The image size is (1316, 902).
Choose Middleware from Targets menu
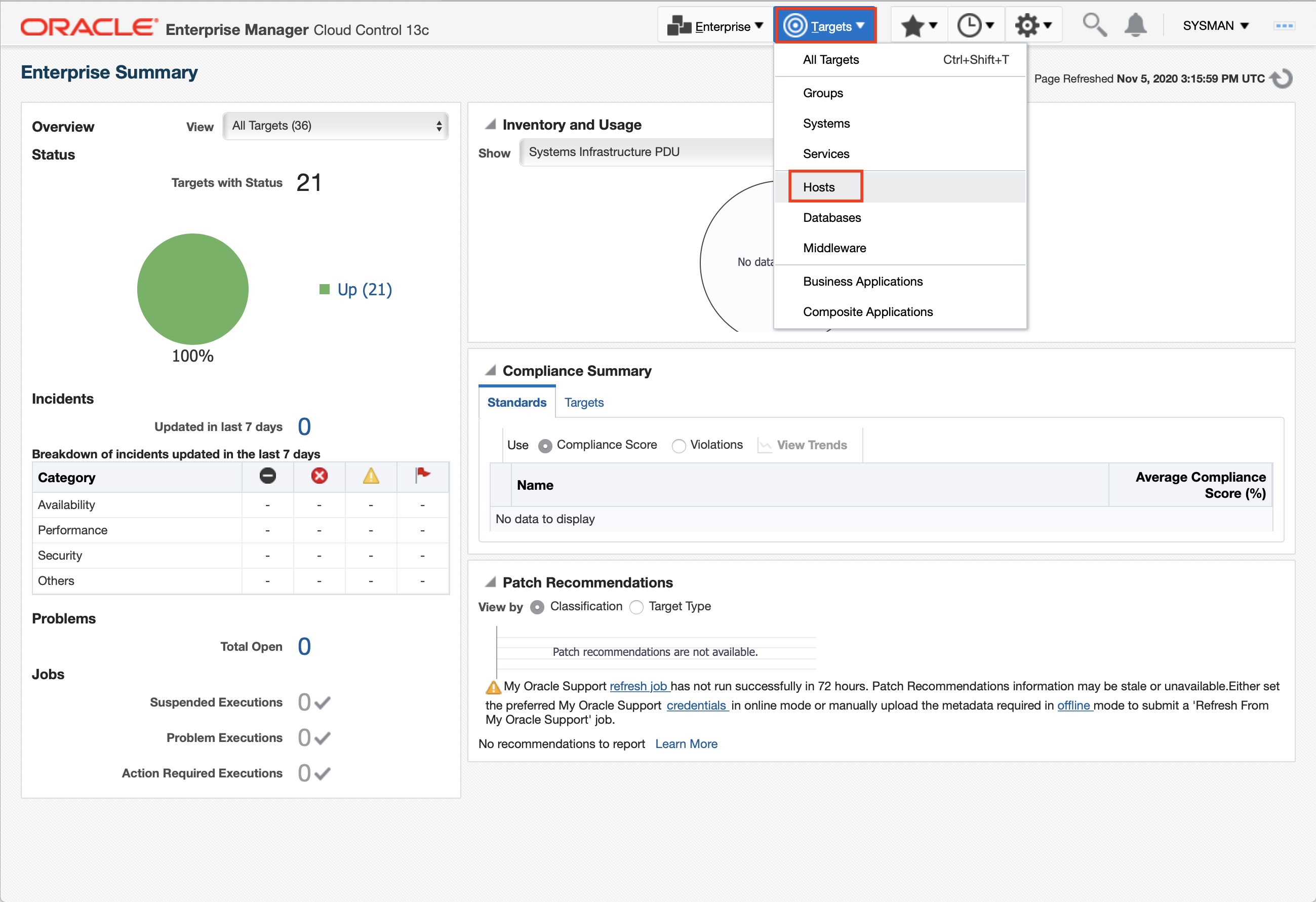point(900,249)
